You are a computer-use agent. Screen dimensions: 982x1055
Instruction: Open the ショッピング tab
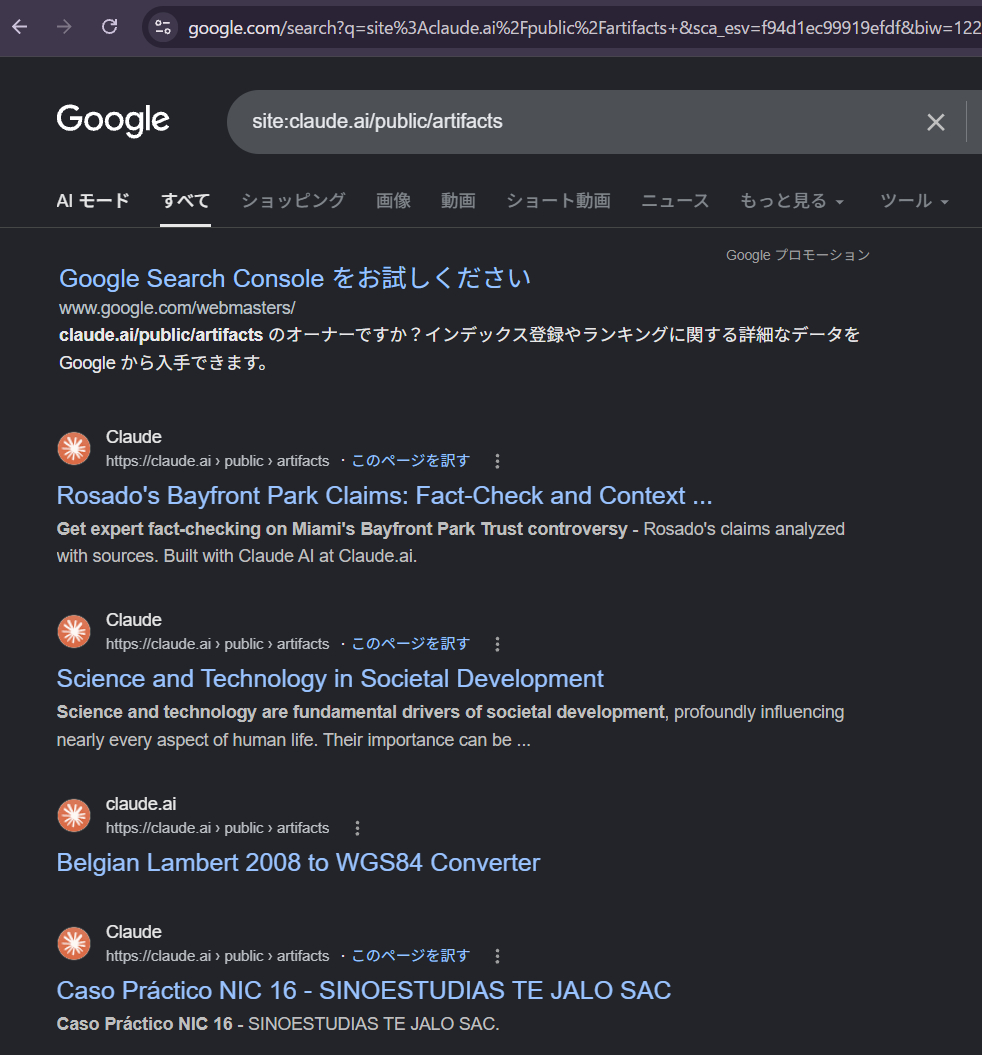tap(293, 201)
